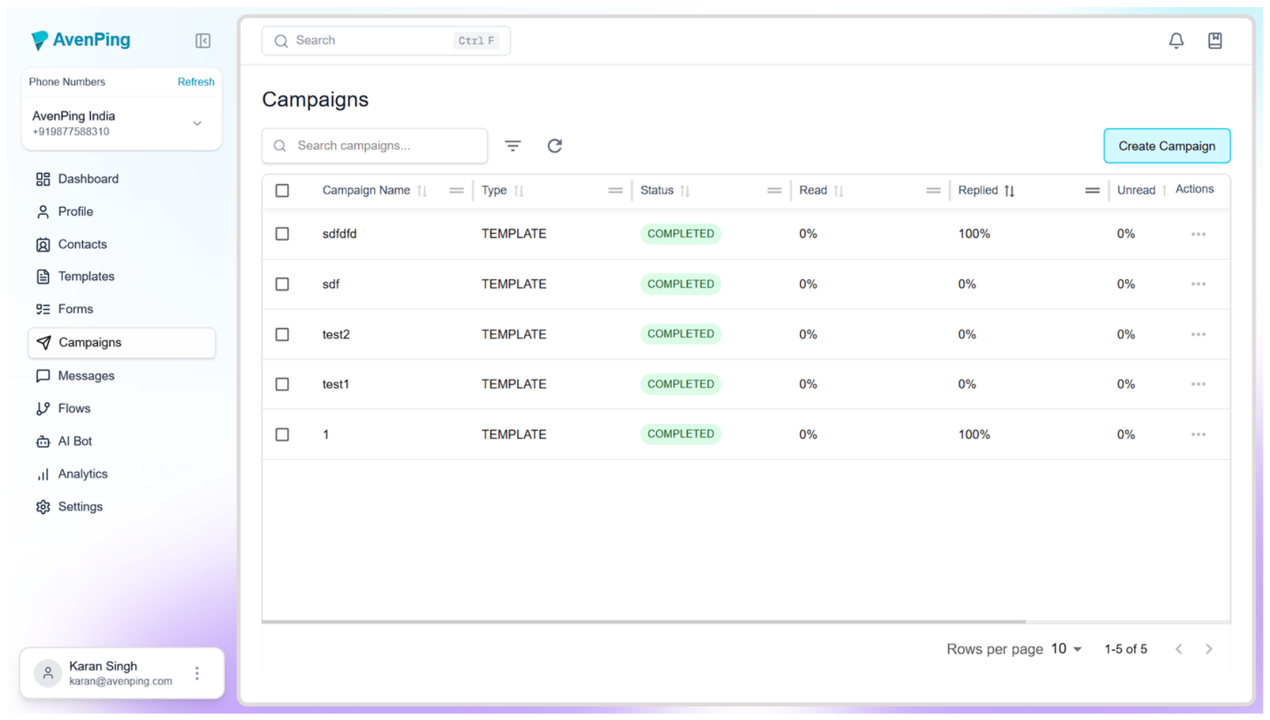Click the Refresh phone numbers link
The width and height of the screenshot is (1270, 720).
coord(196,82)
